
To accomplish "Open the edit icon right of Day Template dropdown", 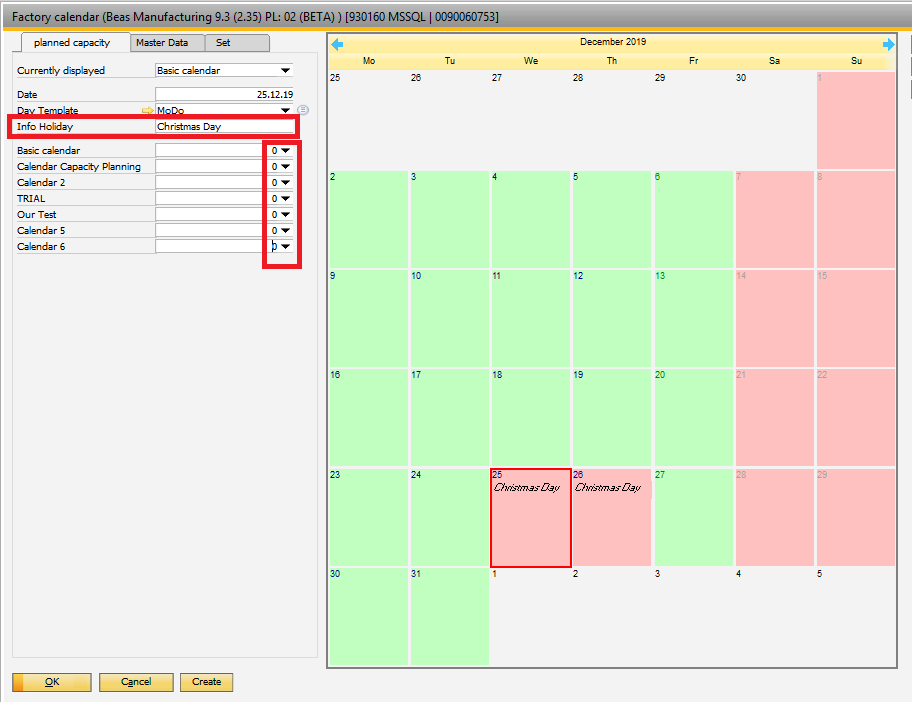I will (x=303, y=110).
